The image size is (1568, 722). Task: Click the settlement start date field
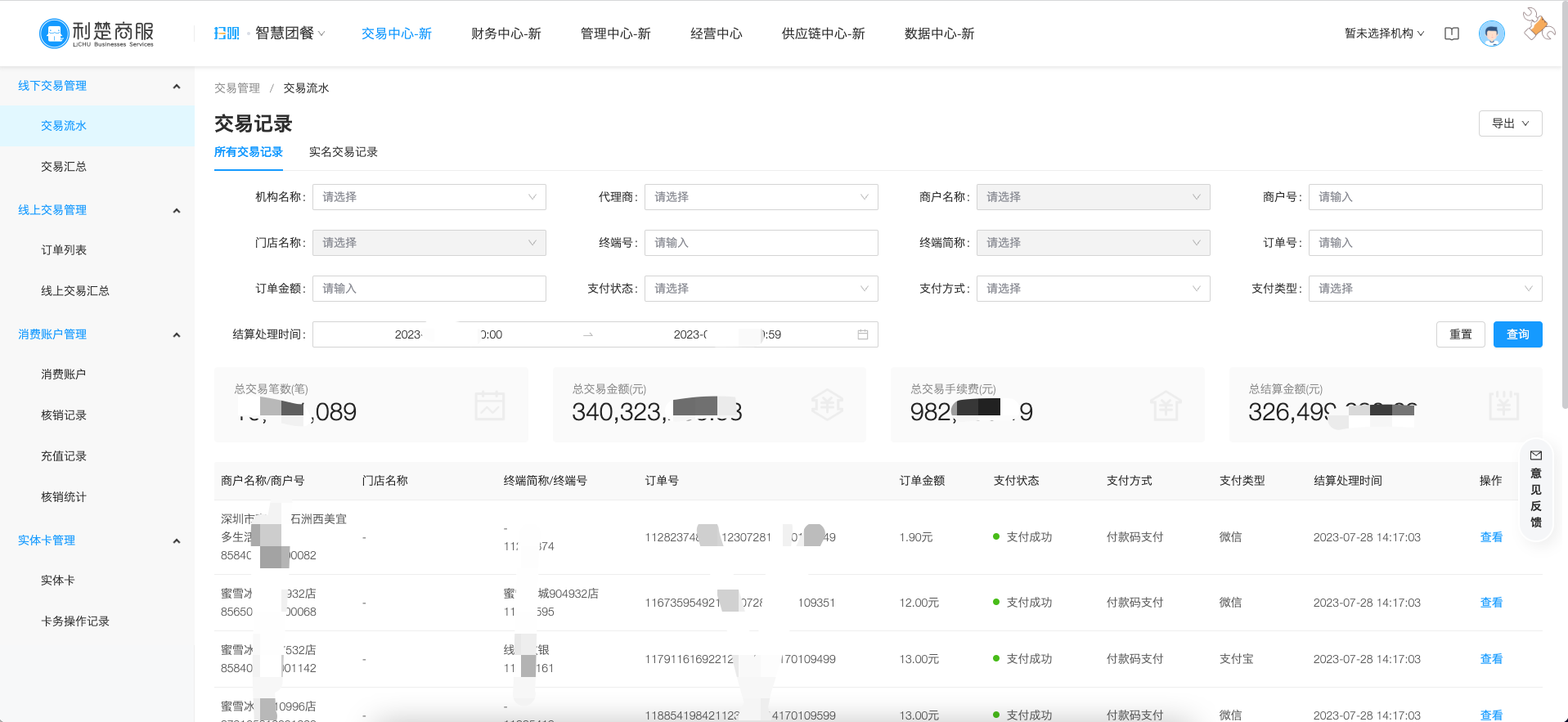coord(448,334)
